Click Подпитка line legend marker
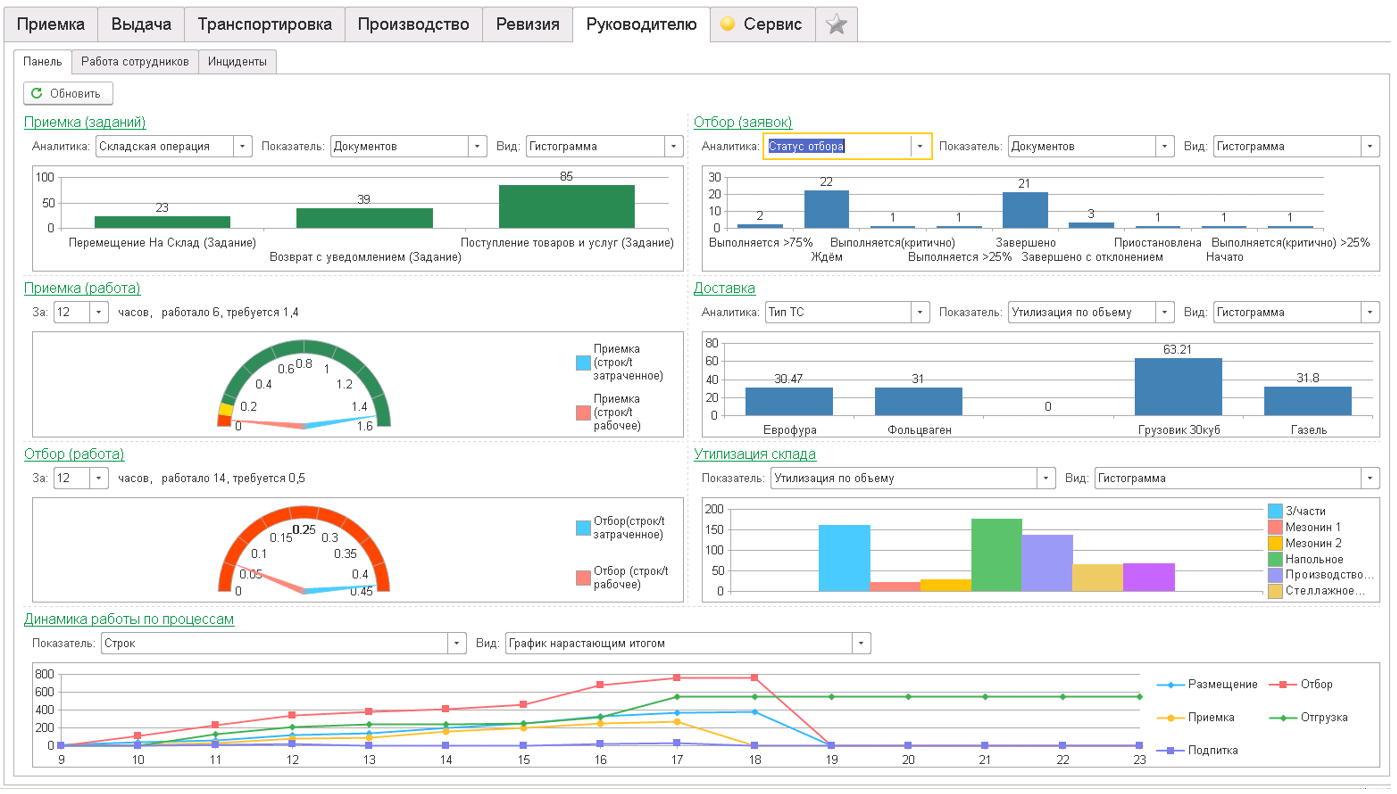 pyautogui.click(x=1170, y=750)
